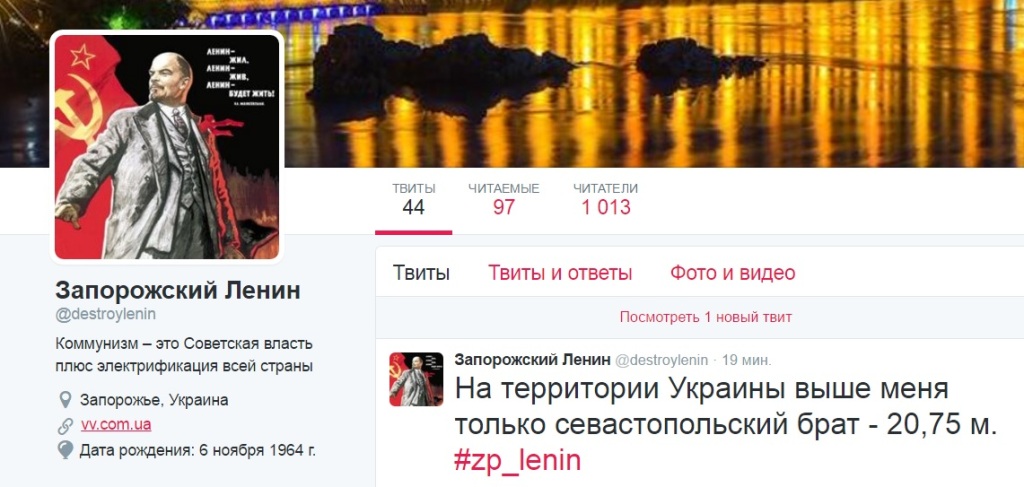1024x487 pixels.
Task: Open the ЧИТАТЕЛИ 1 013 followers list
Action: pos(605,200)
